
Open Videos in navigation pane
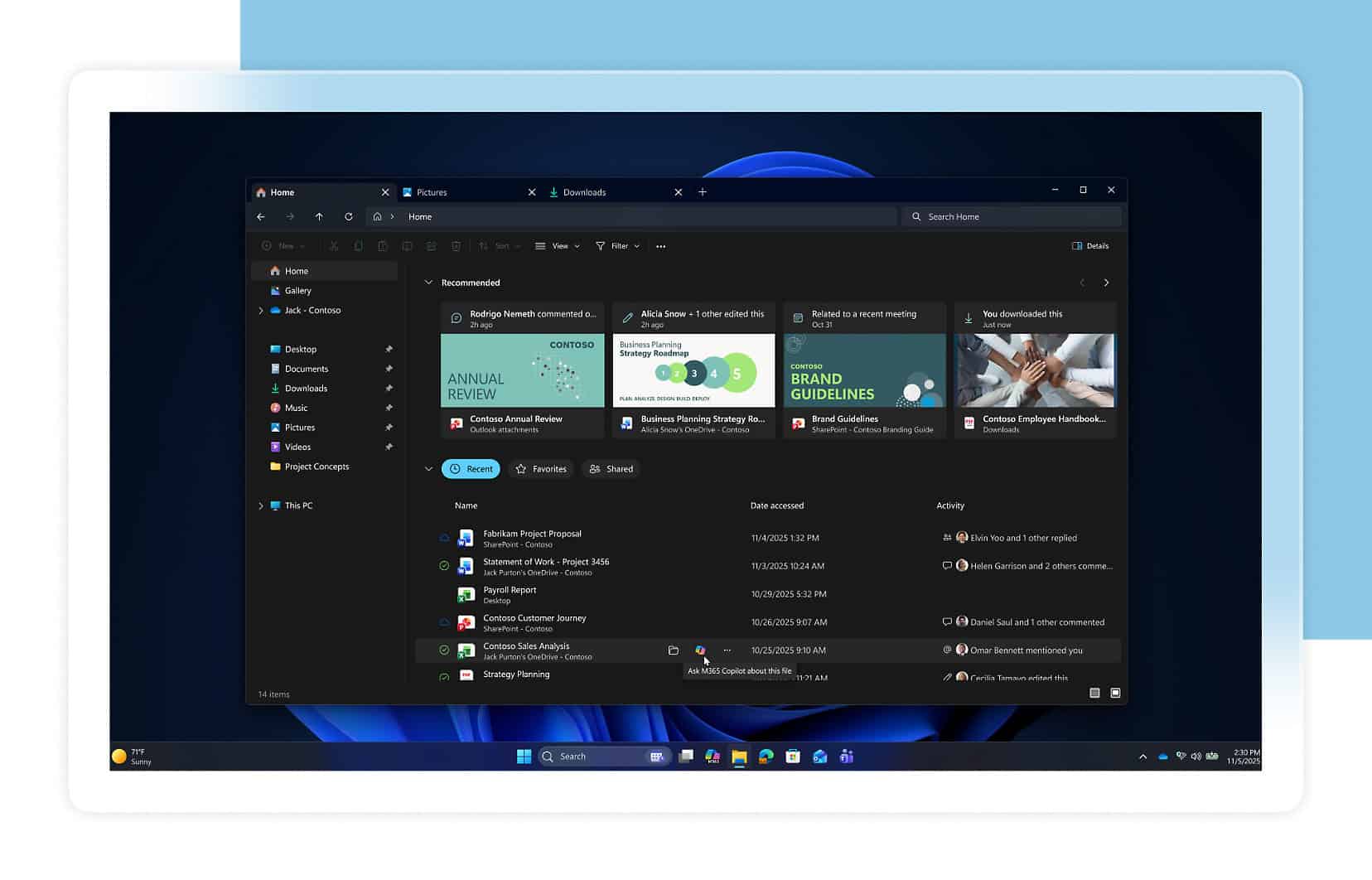297,447
